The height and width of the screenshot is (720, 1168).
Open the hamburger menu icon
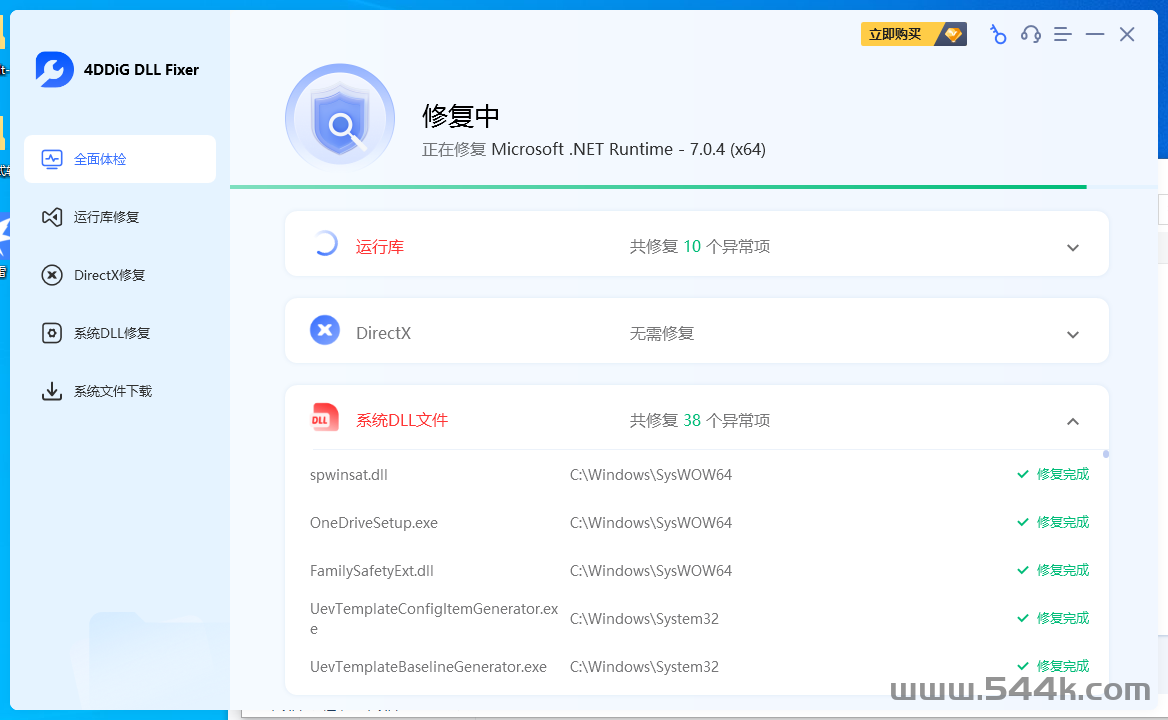(1062, 35)
